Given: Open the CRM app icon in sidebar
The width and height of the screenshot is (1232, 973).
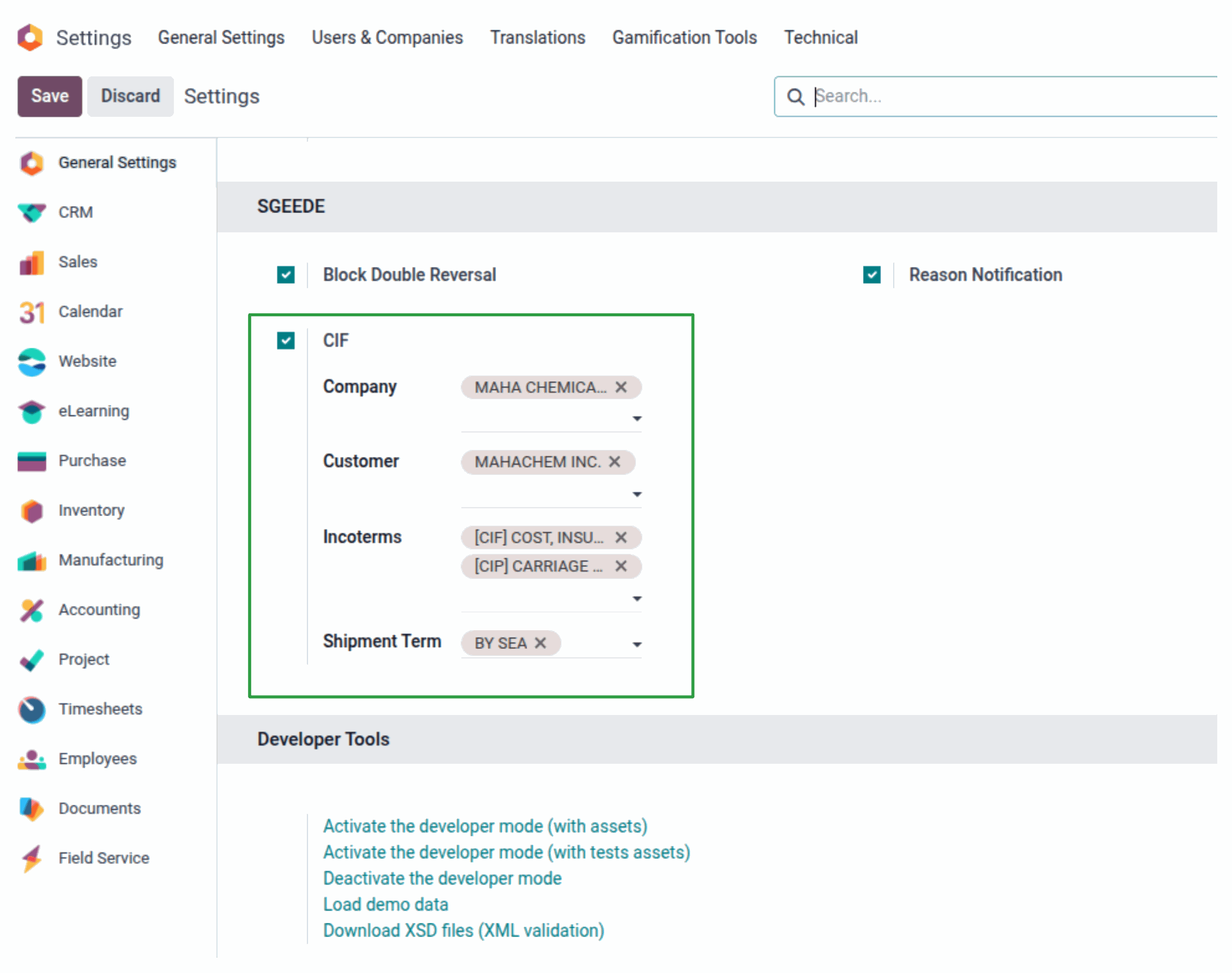Looking at the screenshot, I should pyautogui.click(x=31, y=212).
